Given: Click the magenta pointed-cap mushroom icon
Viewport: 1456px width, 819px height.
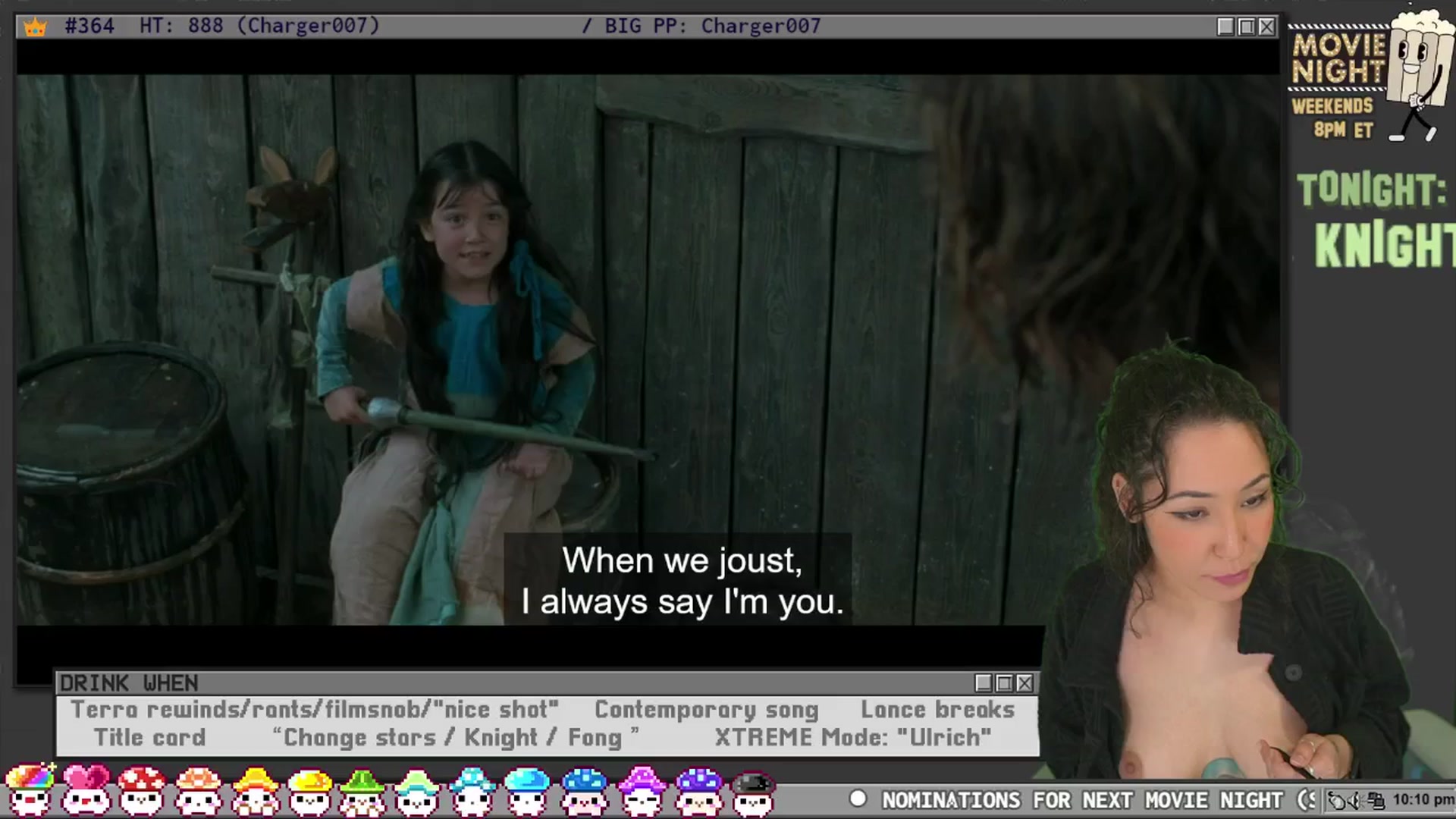Looking at the screenshot, I should [x=642, y=791].
